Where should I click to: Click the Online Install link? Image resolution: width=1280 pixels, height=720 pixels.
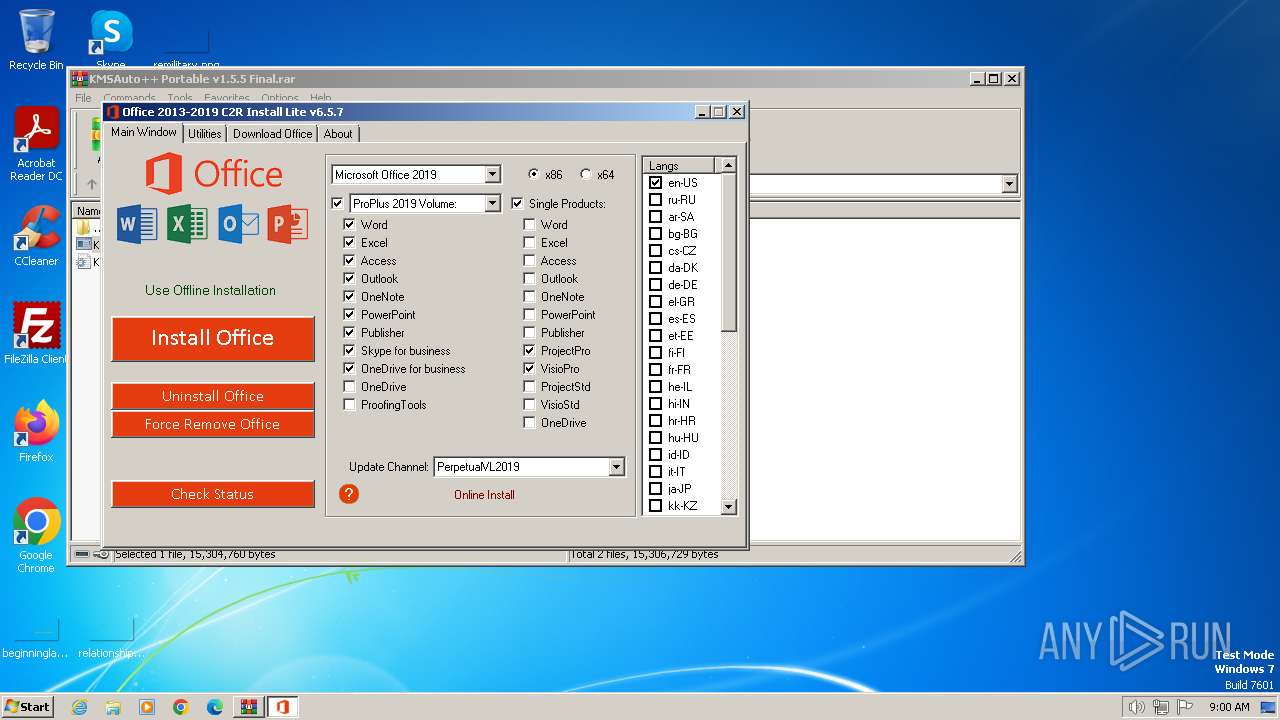point(484,495)
